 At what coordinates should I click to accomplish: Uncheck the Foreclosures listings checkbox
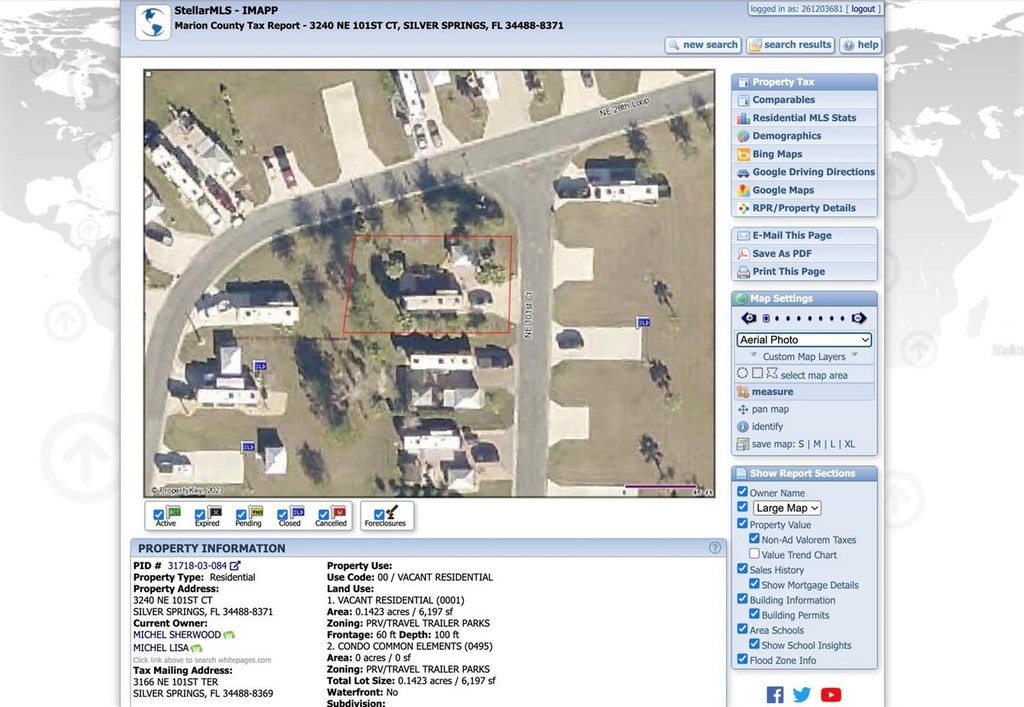pos(379,515)
